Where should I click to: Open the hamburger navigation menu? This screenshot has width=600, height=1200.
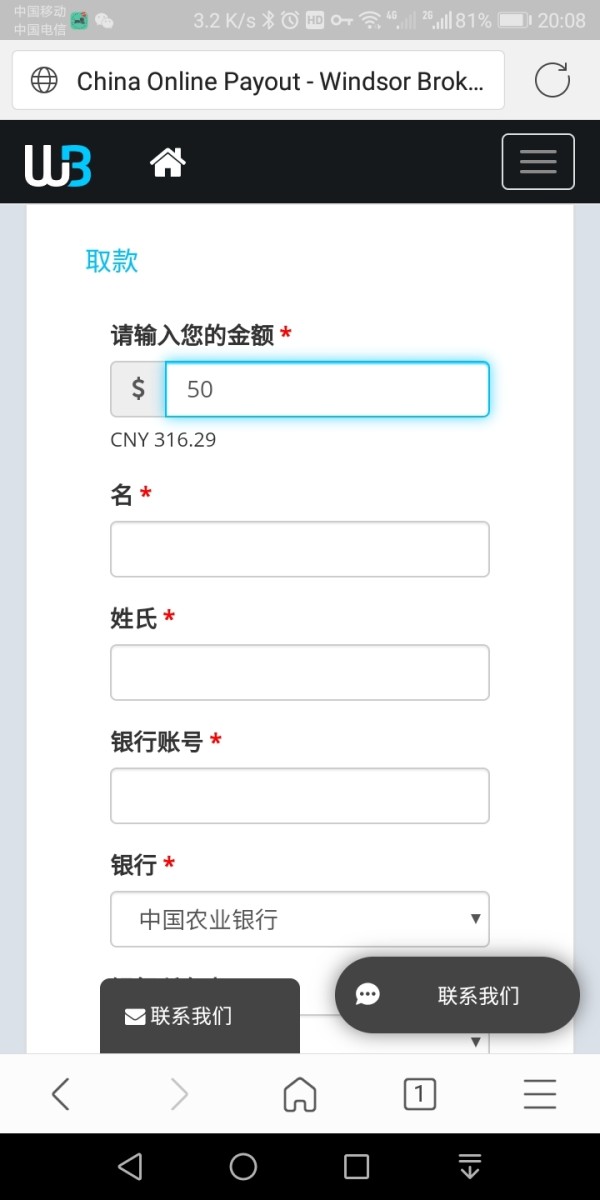(x=537, y=162)
